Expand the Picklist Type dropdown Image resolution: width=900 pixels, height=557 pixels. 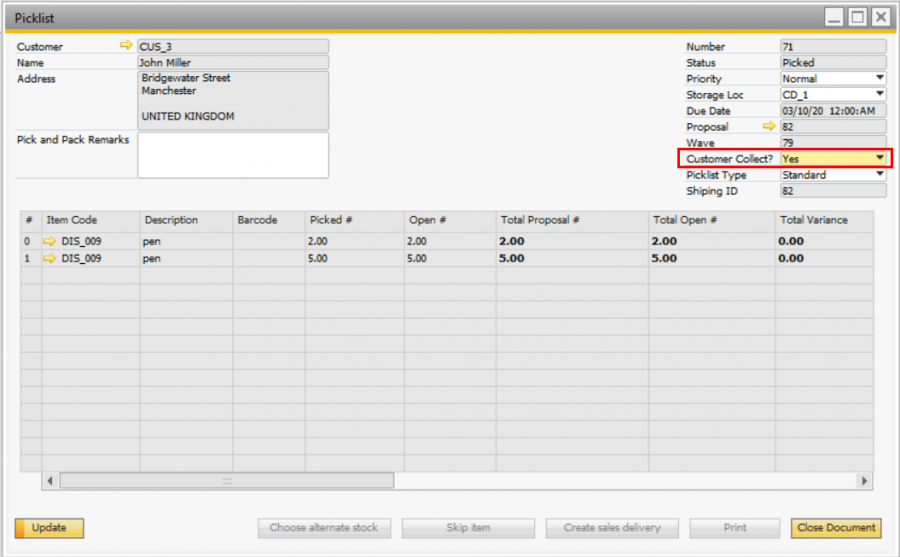coord(880,174)
